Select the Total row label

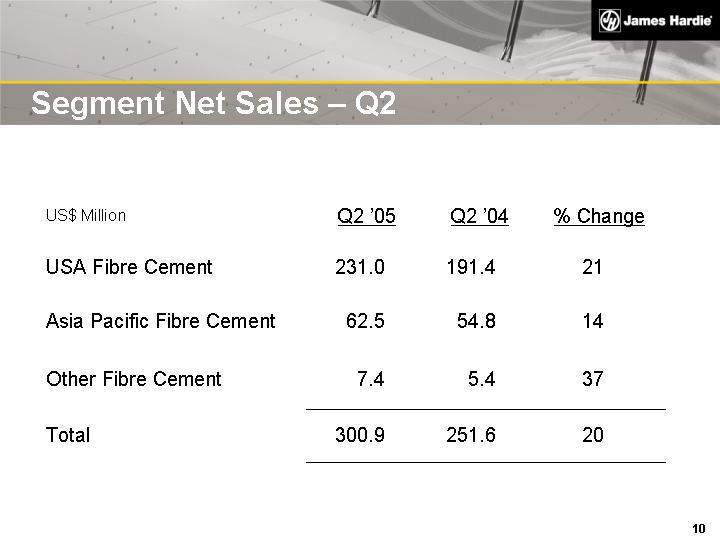68,435
